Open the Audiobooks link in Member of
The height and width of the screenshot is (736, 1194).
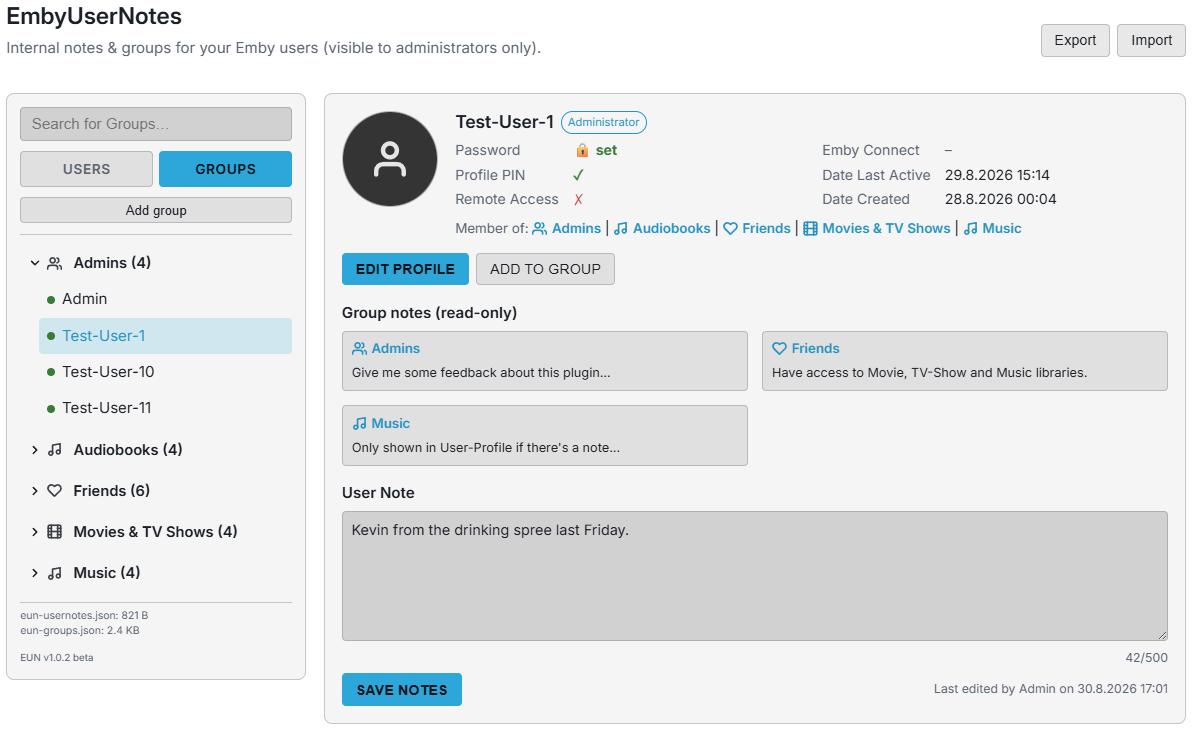click(672, 228)
